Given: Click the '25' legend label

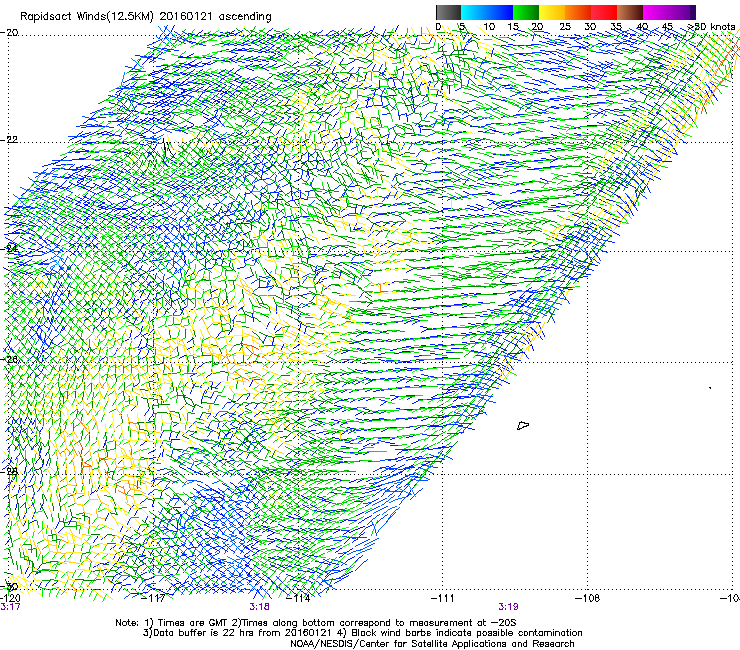Looking at the screenshot, I should coord(565,27).
